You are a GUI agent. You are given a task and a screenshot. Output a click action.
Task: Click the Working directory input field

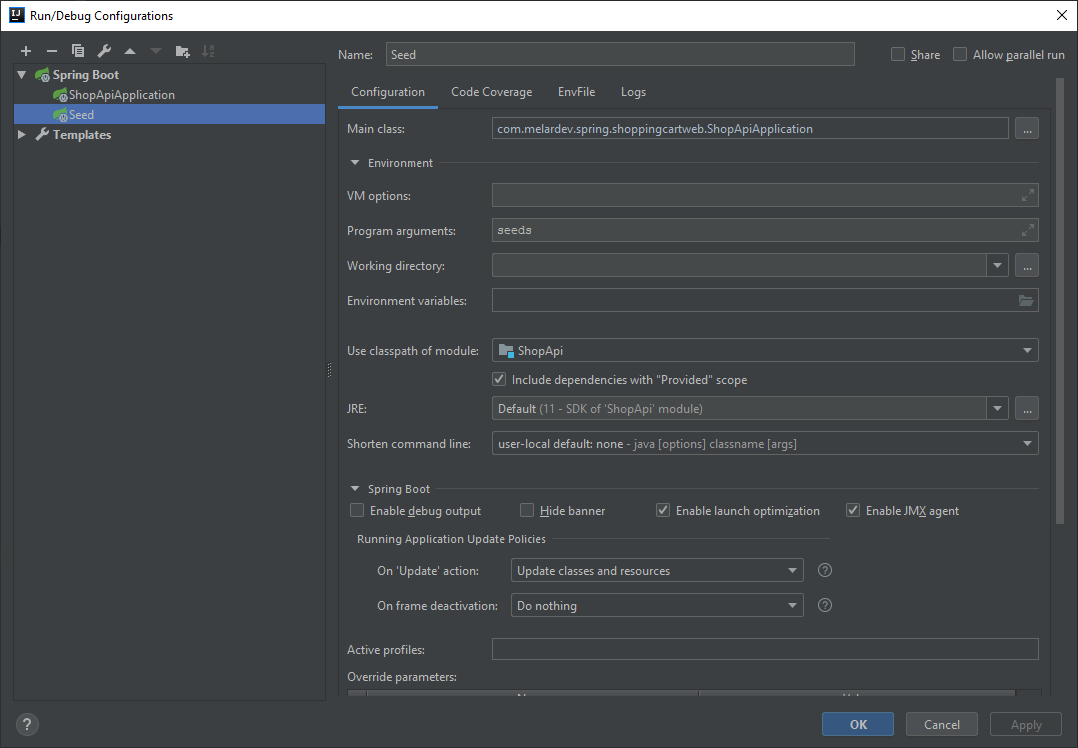pos(739,265)
